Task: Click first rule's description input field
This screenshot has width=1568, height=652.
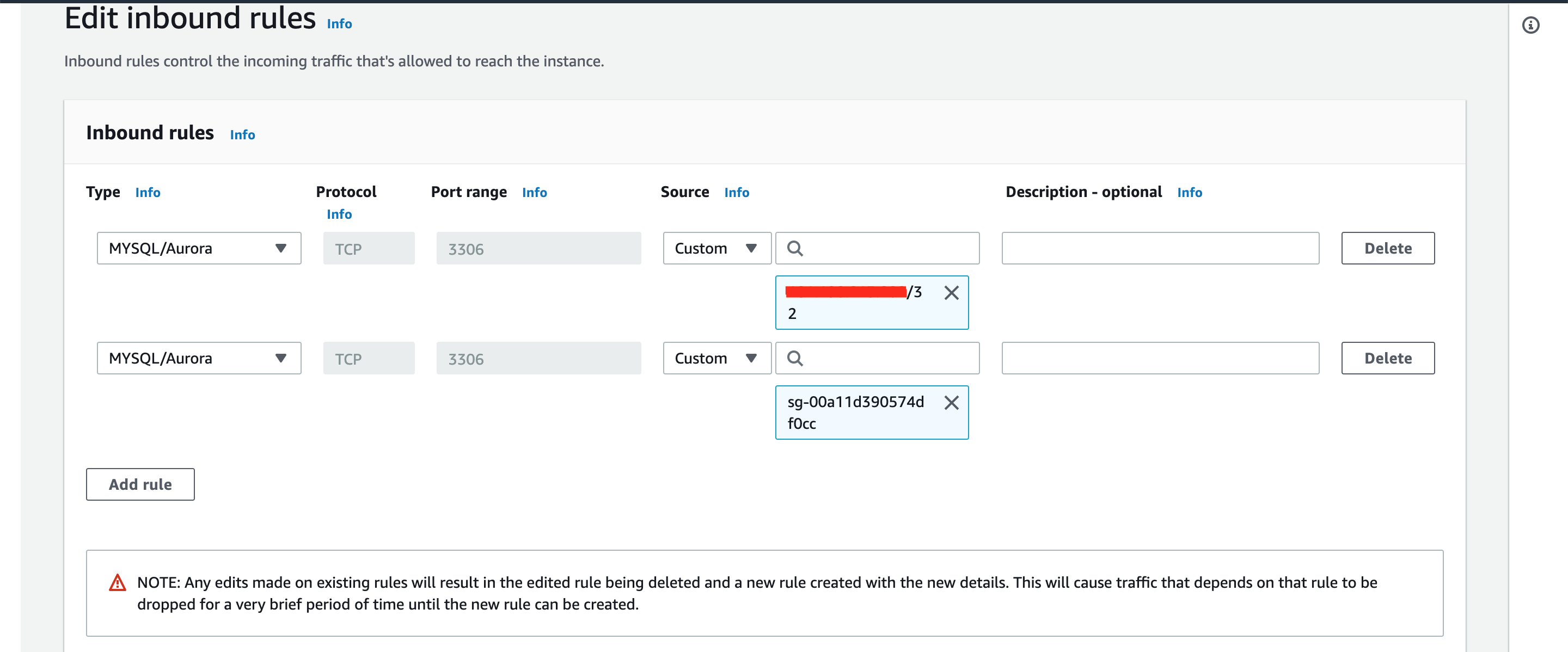Action: pyautogui.click(x=1160, y=248)
